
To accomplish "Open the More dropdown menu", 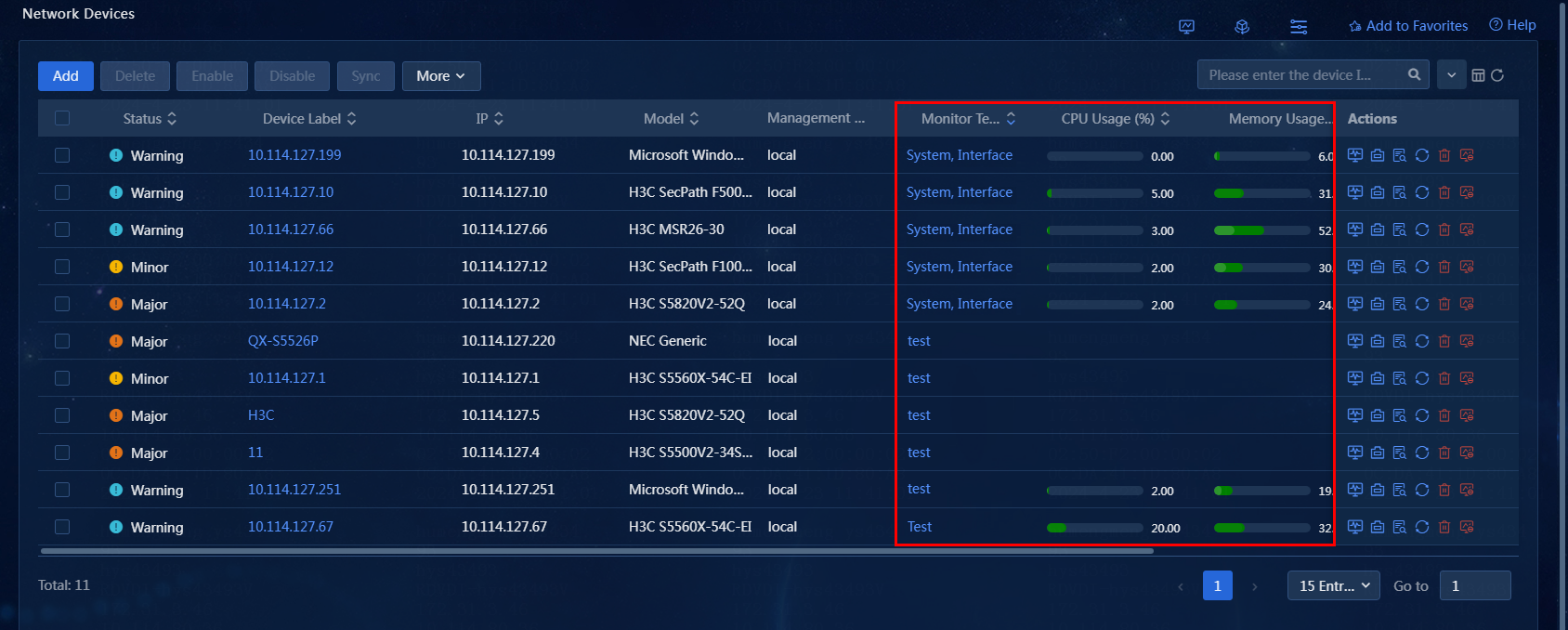I will [441, 76].
